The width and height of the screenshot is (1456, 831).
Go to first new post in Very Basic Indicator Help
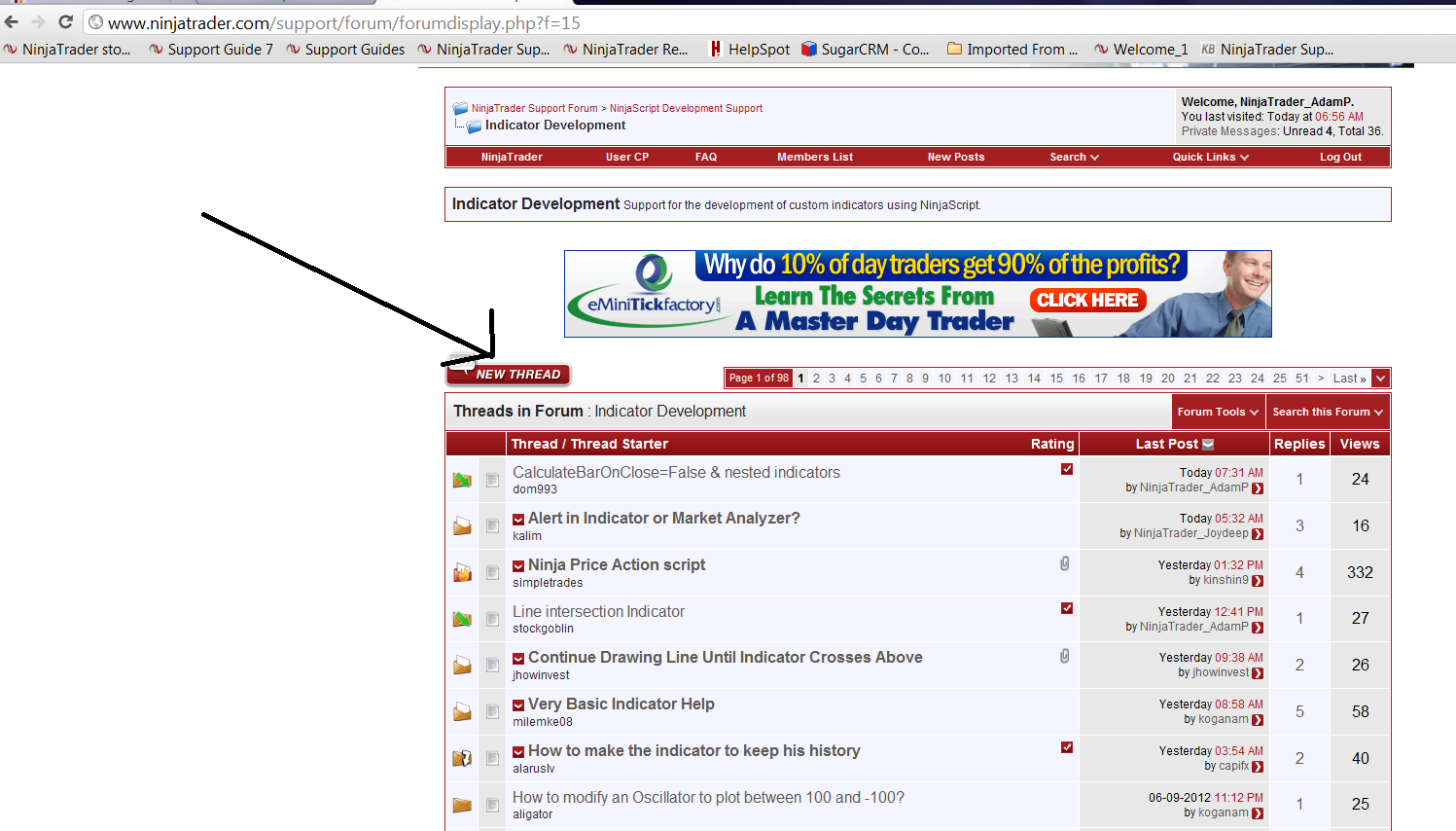coord(518,705)
